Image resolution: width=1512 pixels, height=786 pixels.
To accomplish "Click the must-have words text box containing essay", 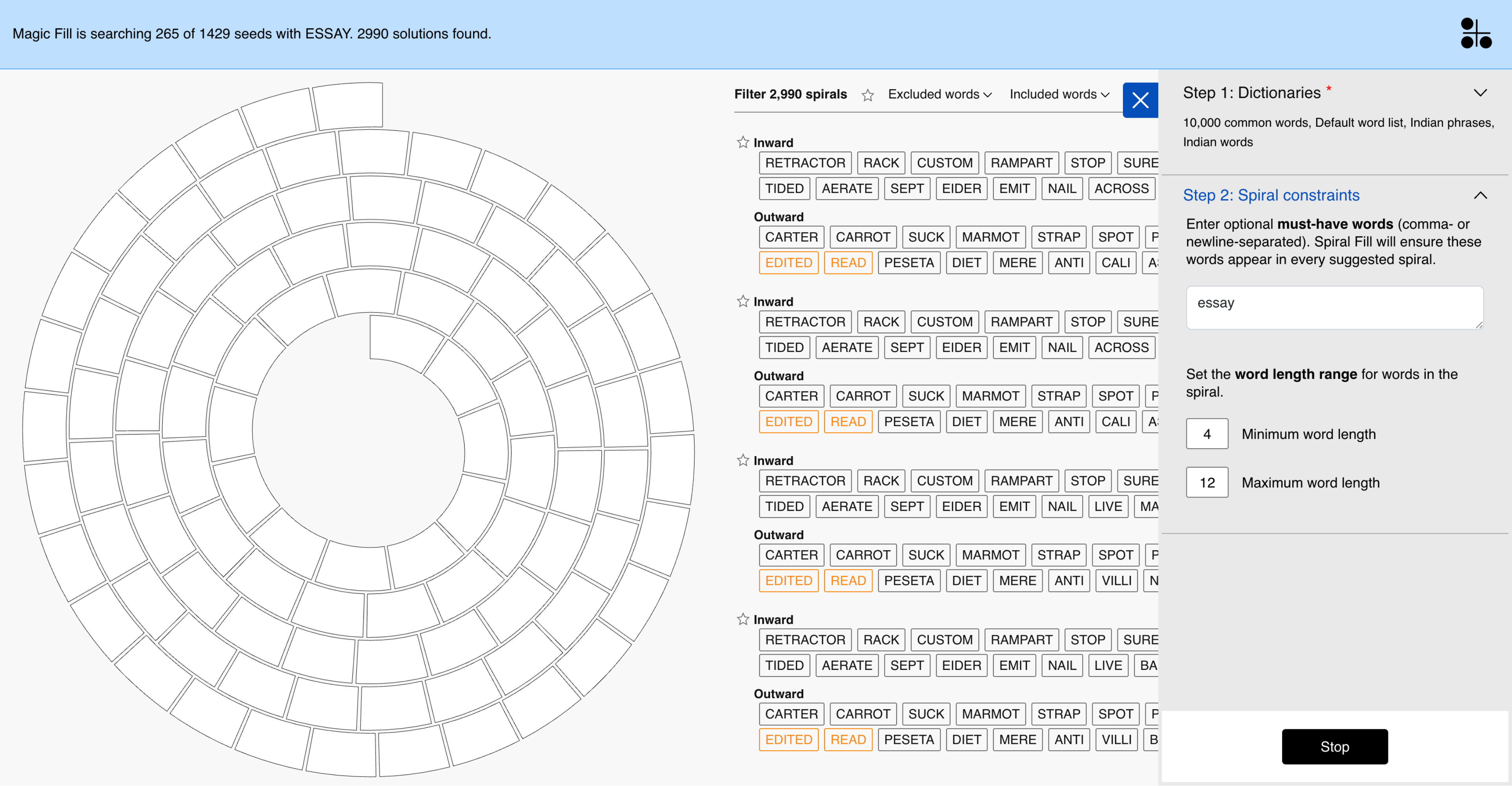I will pyautogui.click(x=1334, y=308).
